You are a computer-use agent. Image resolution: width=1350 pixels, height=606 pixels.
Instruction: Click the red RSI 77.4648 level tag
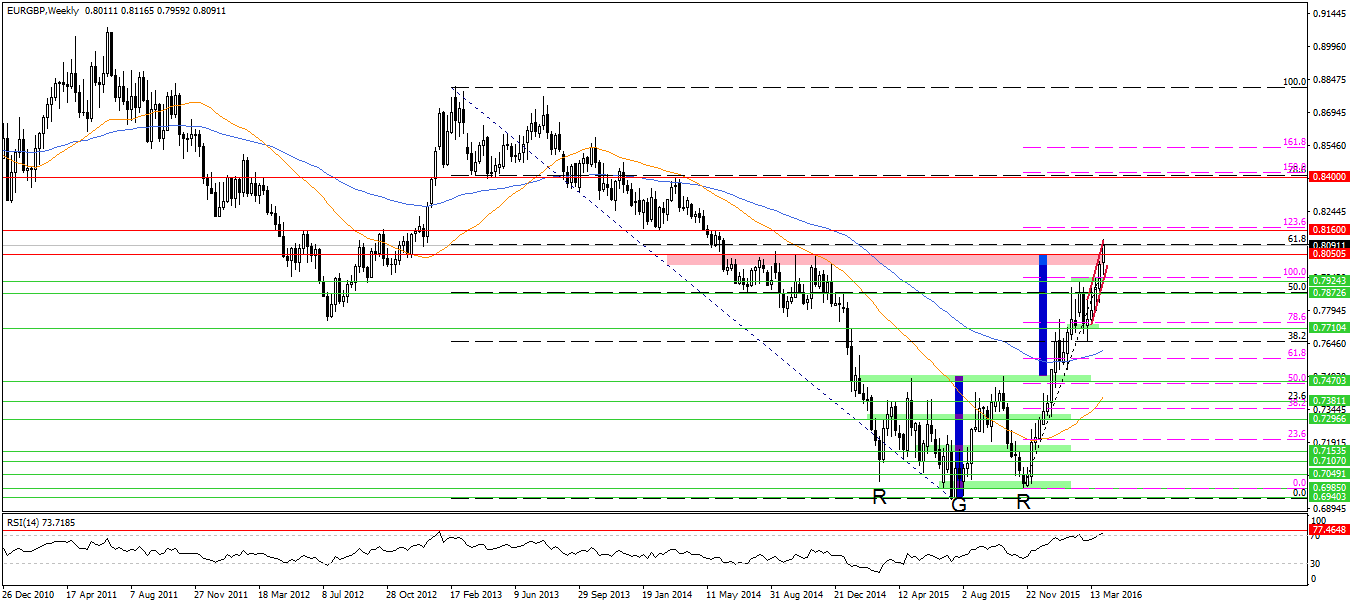coord(1328,529)
